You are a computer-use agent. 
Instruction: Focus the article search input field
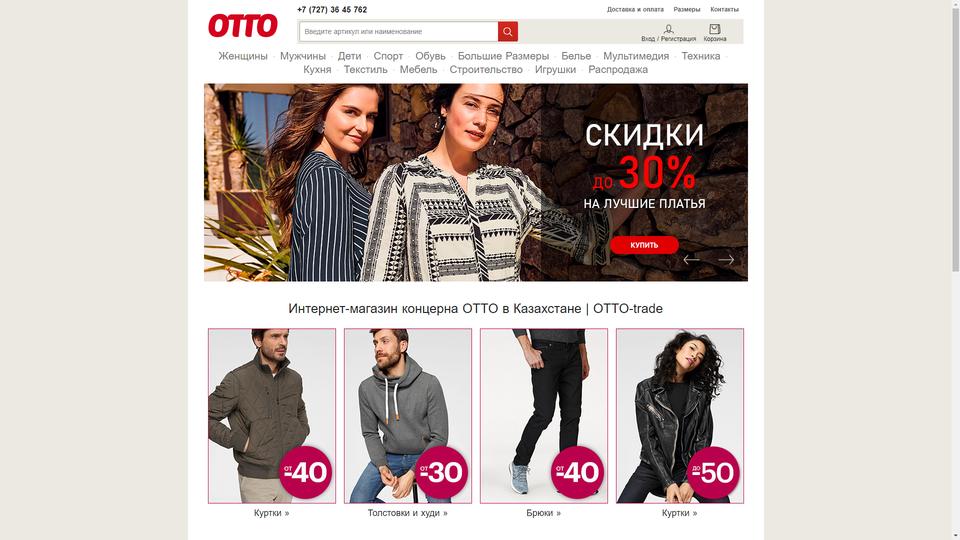click(x=399, y=31)
